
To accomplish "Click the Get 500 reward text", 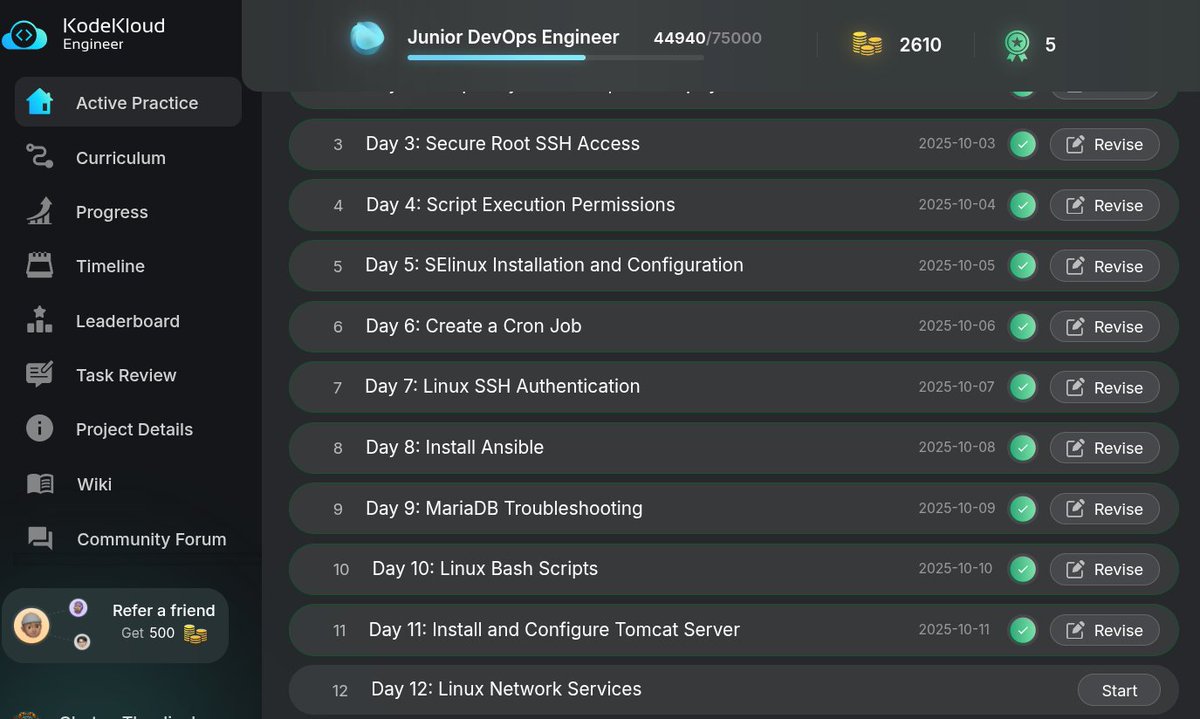I will click(148, 633).
